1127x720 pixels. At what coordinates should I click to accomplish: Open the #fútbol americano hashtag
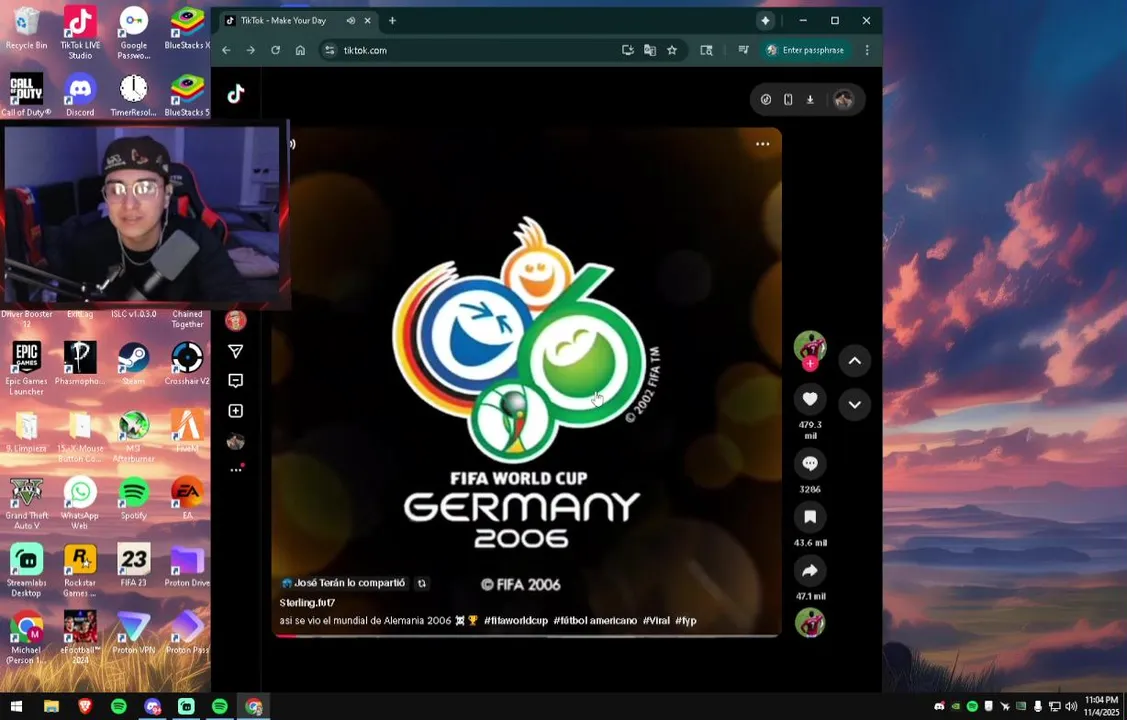(x=595, y=620)
